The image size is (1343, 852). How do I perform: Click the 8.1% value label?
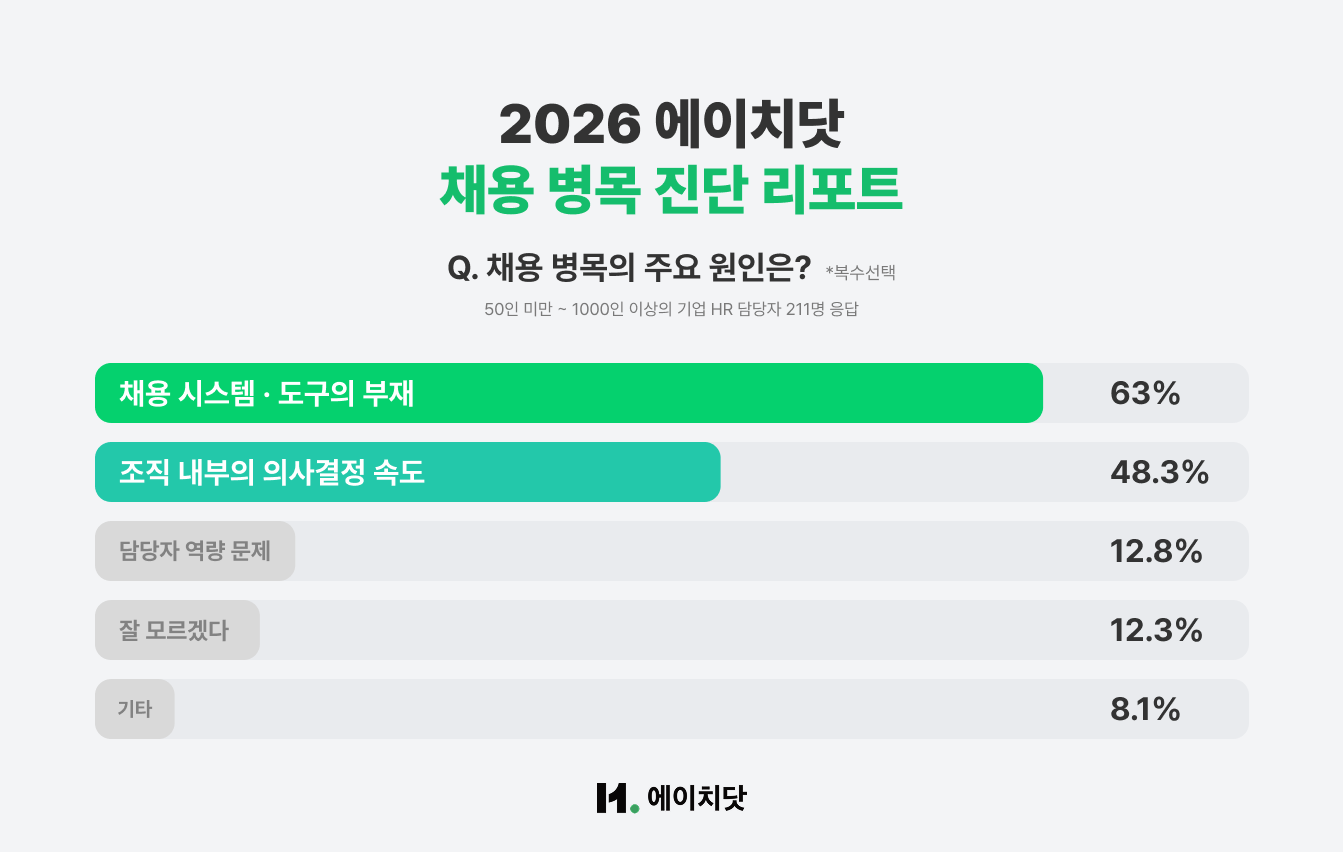1145,709
